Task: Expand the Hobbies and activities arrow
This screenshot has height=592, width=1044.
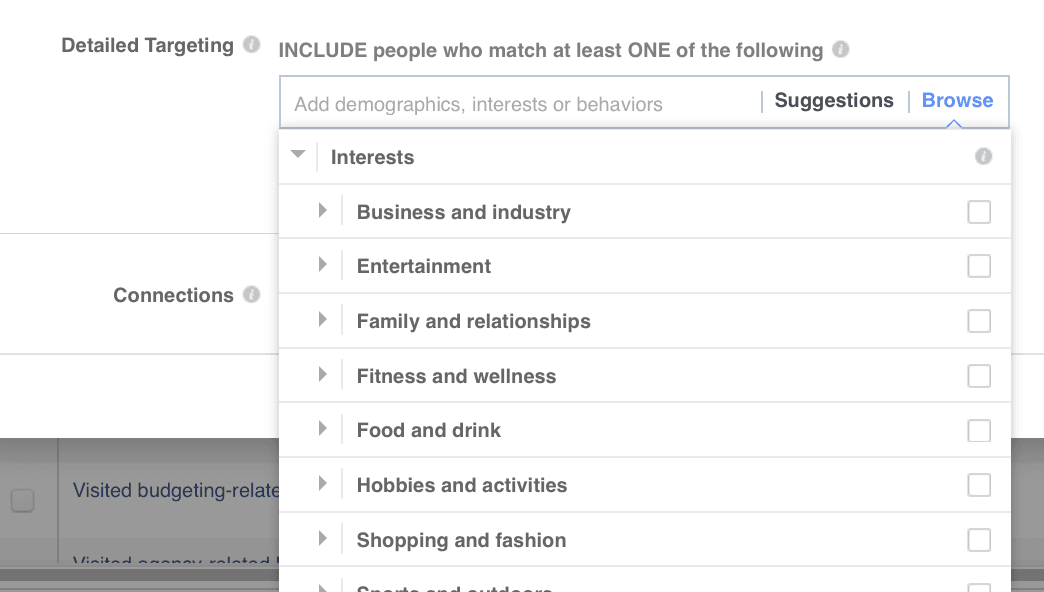Action: click(322, 484)
